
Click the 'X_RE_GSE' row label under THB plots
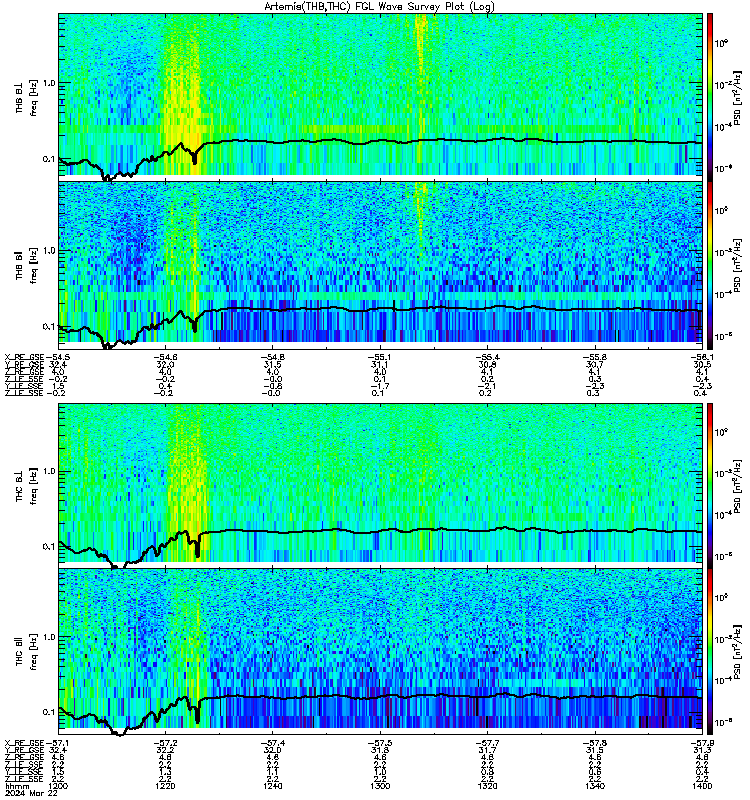pos(25,358)
